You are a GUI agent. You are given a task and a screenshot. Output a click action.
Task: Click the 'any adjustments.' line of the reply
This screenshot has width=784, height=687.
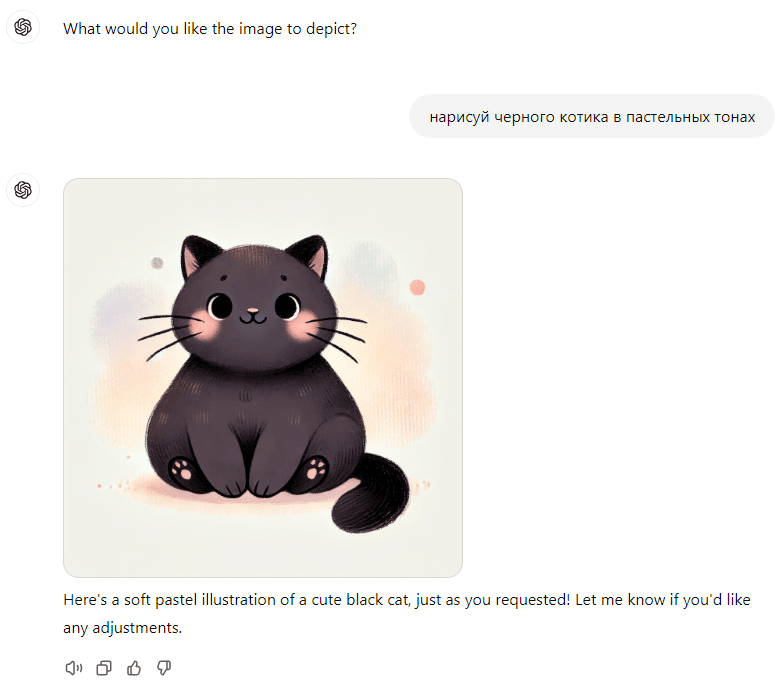pos(122,628)
